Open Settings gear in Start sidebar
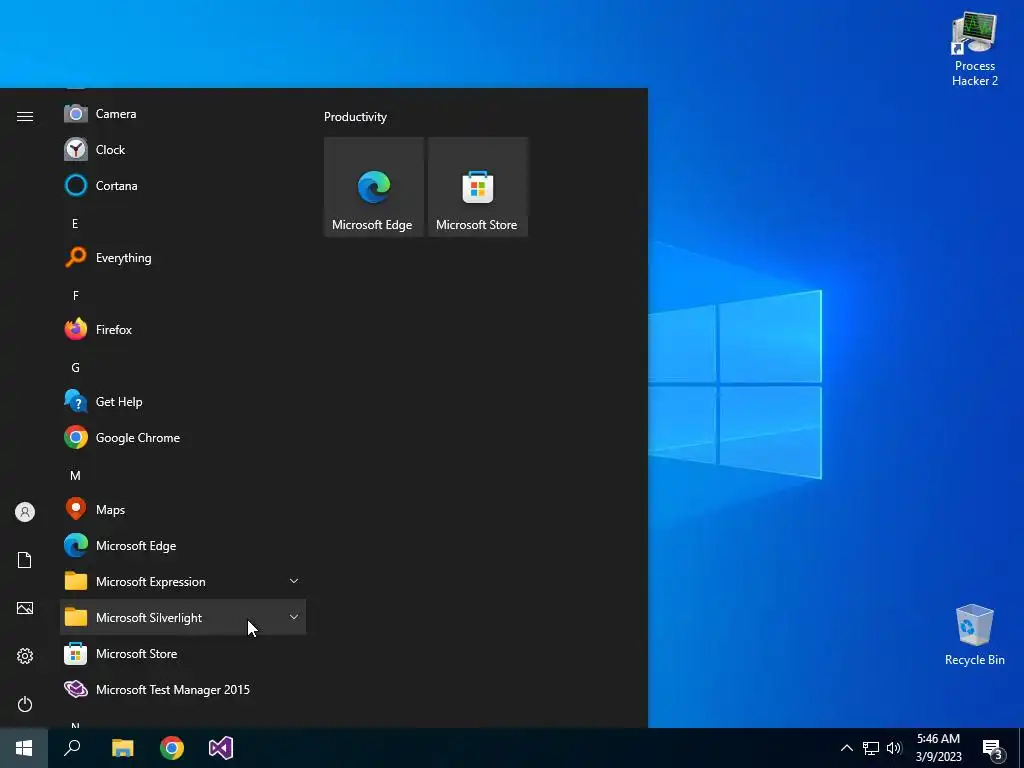 click(x=25, y=656)
